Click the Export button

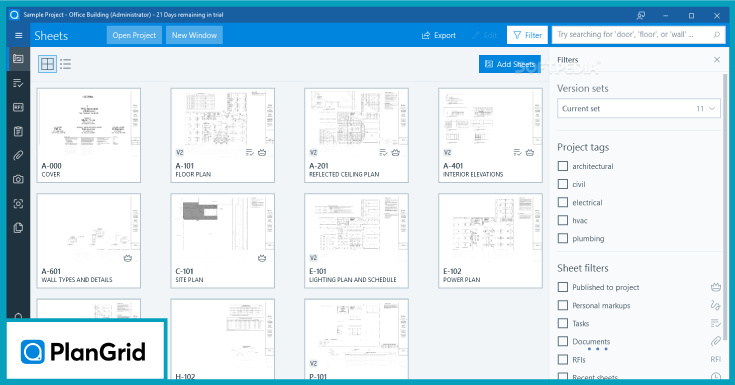[439, 35]
